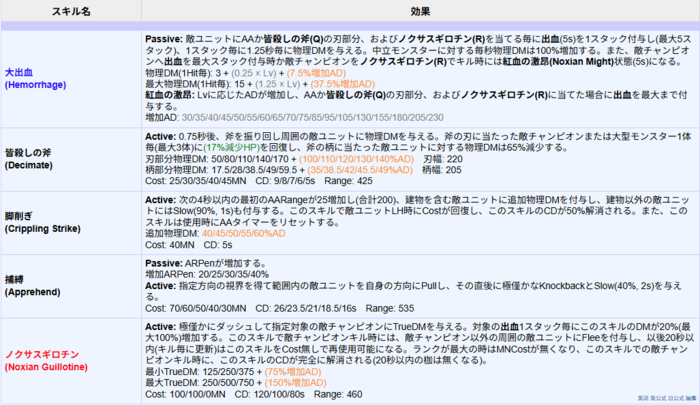Click the Passive: label in Apprehend row
This screenshot has width=700, height=405.
(164, 263)
